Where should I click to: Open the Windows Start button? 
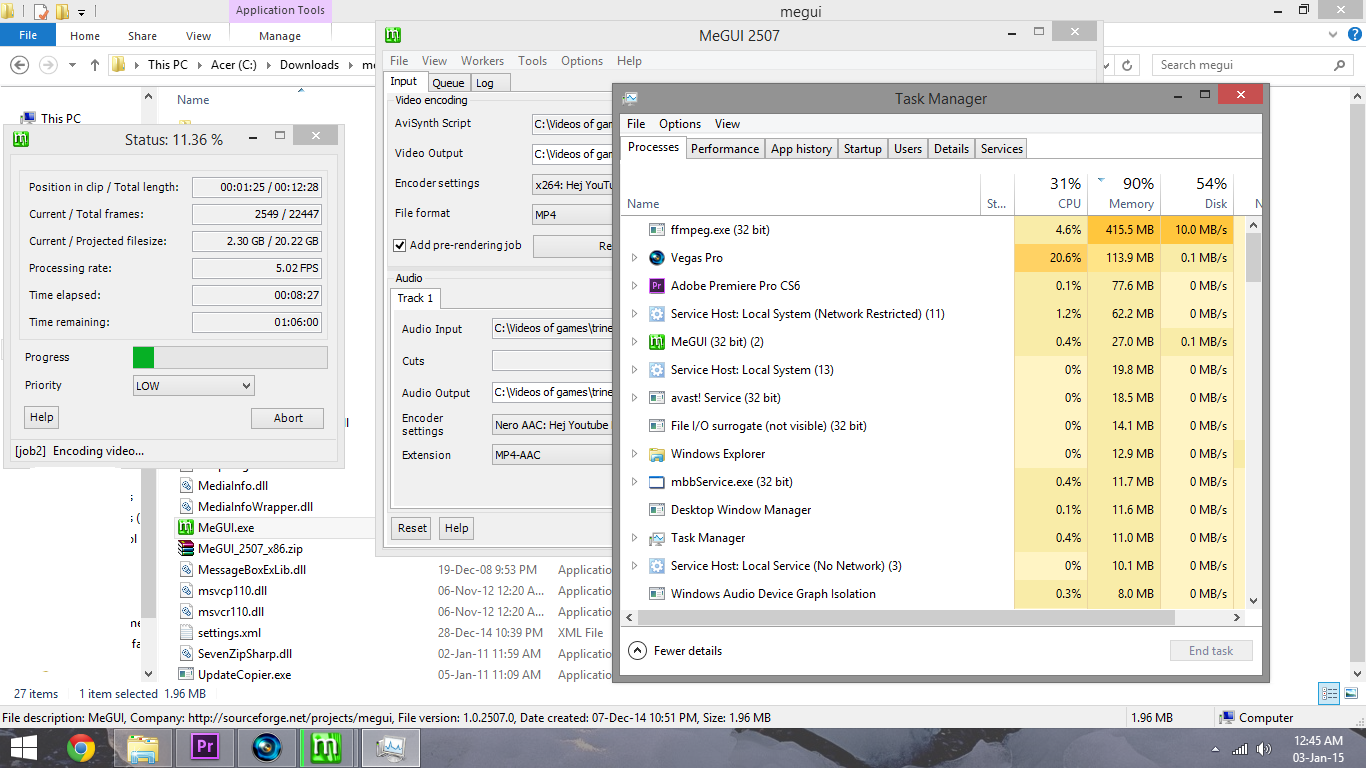(24, 747)
